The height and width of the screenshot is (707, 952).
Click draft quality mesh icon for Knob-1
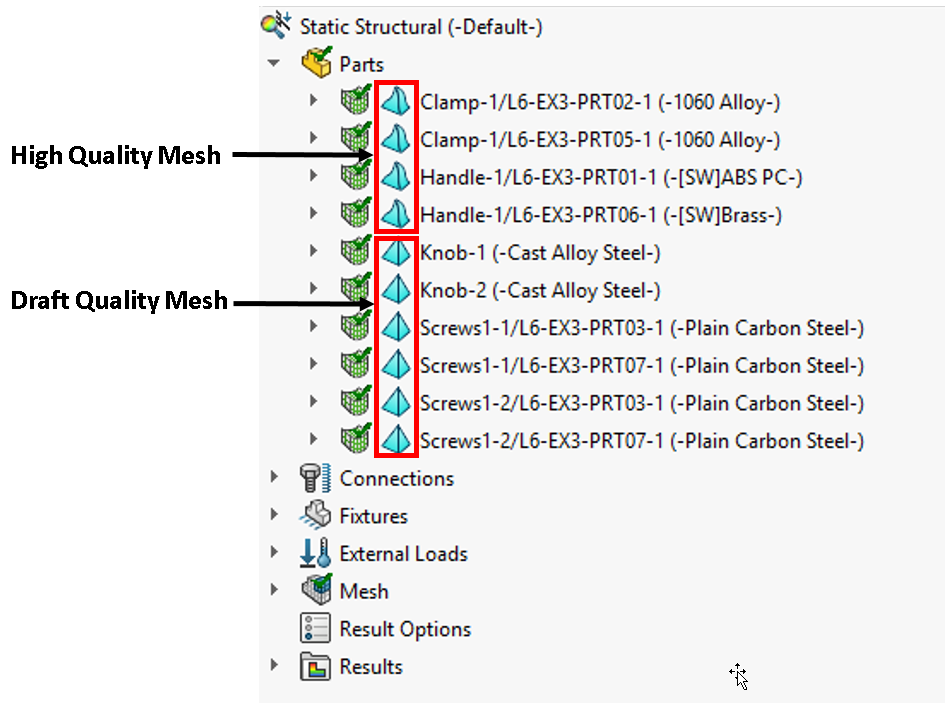tap(396, 252)
